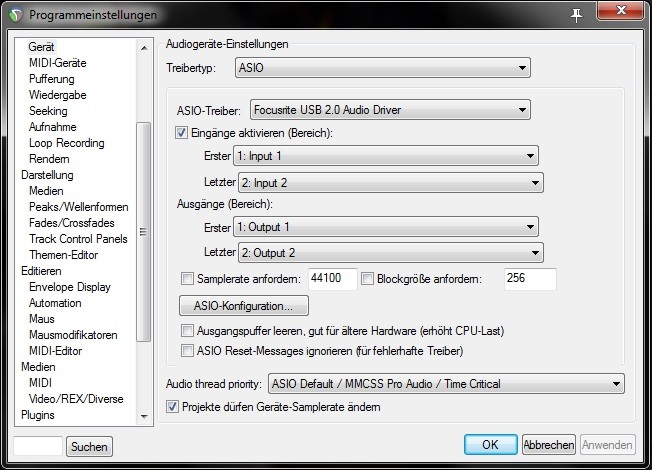Select Plugins category in tree
This screenshot has width=652, height=470.
(x=38, y=415)
